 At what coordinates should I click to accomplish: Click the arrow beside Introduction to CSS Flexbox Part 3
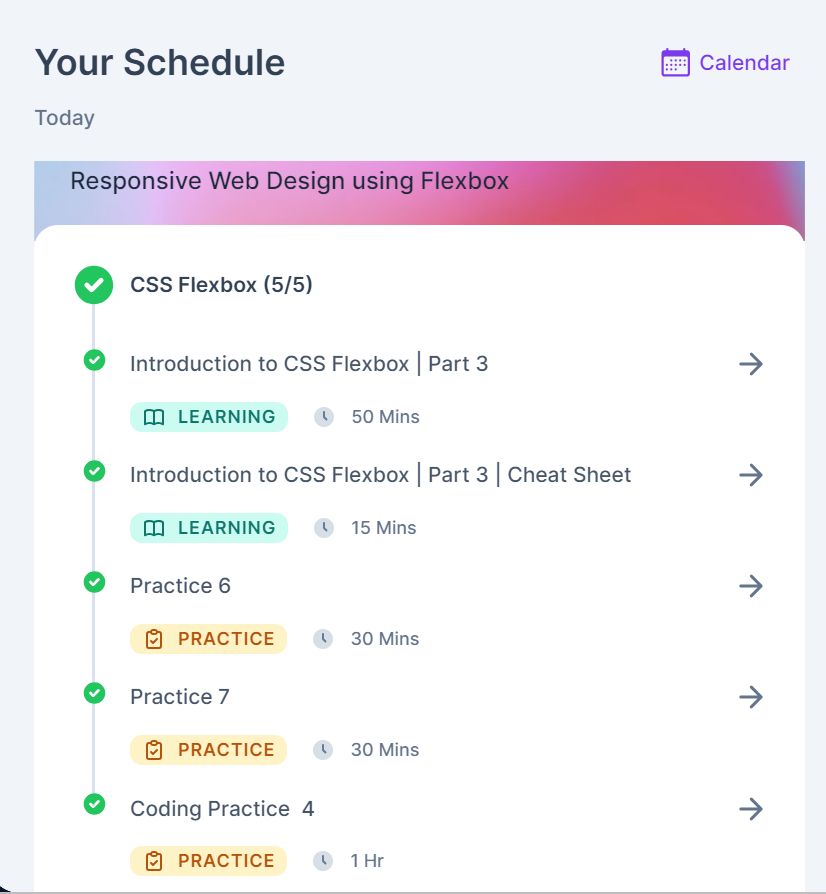click(x=751, y=364)
